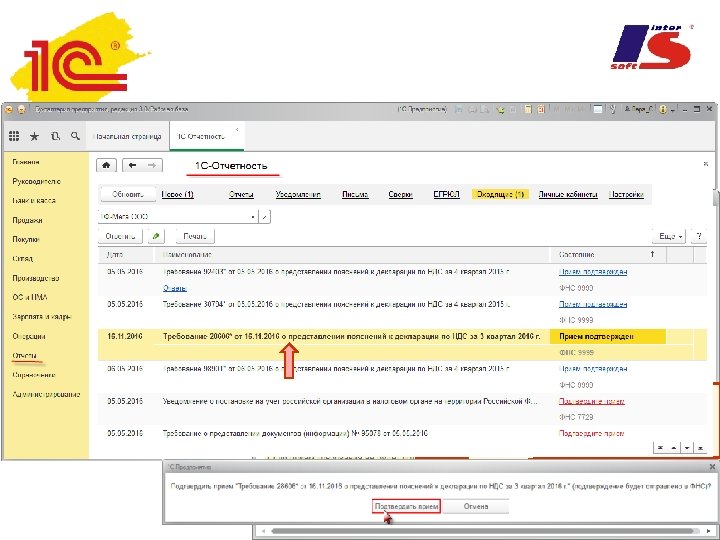Open the Производство section
The image size is (720, 540).
pos(36,278)
